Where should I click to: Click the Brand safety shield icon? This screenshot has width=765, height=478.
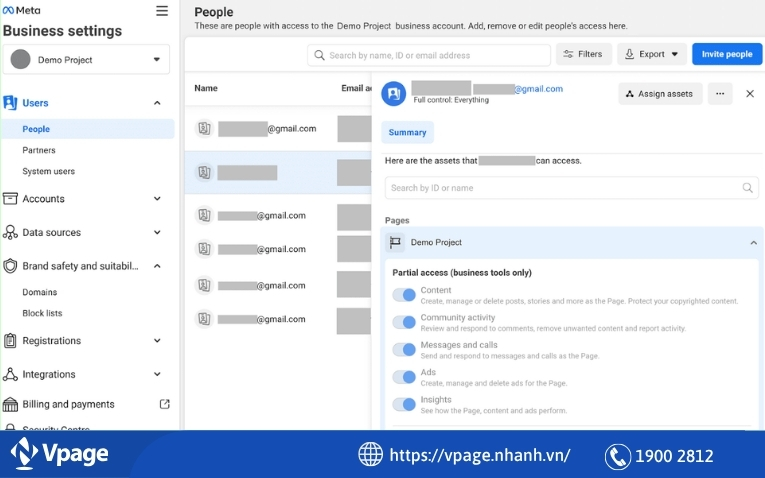[10, 266]
